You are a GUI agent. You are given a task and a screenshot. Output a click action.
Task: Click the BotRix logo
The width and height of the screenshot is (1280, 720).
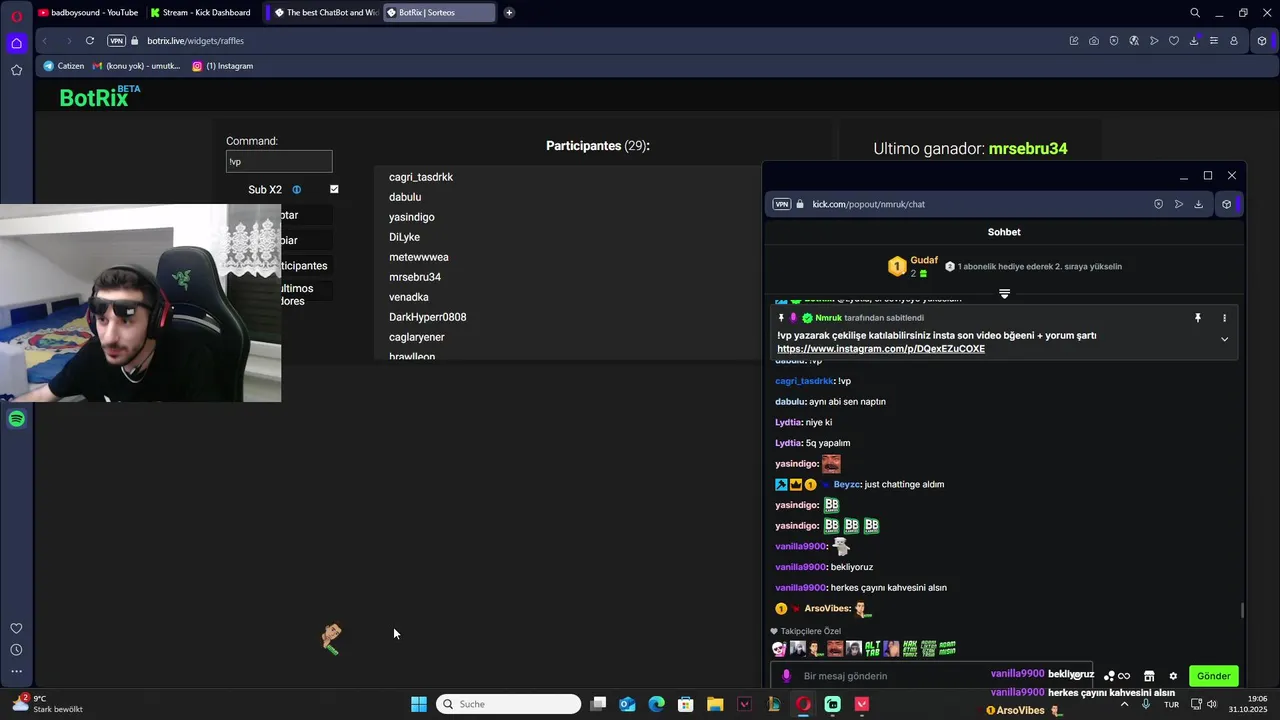(x=99, y=96)
